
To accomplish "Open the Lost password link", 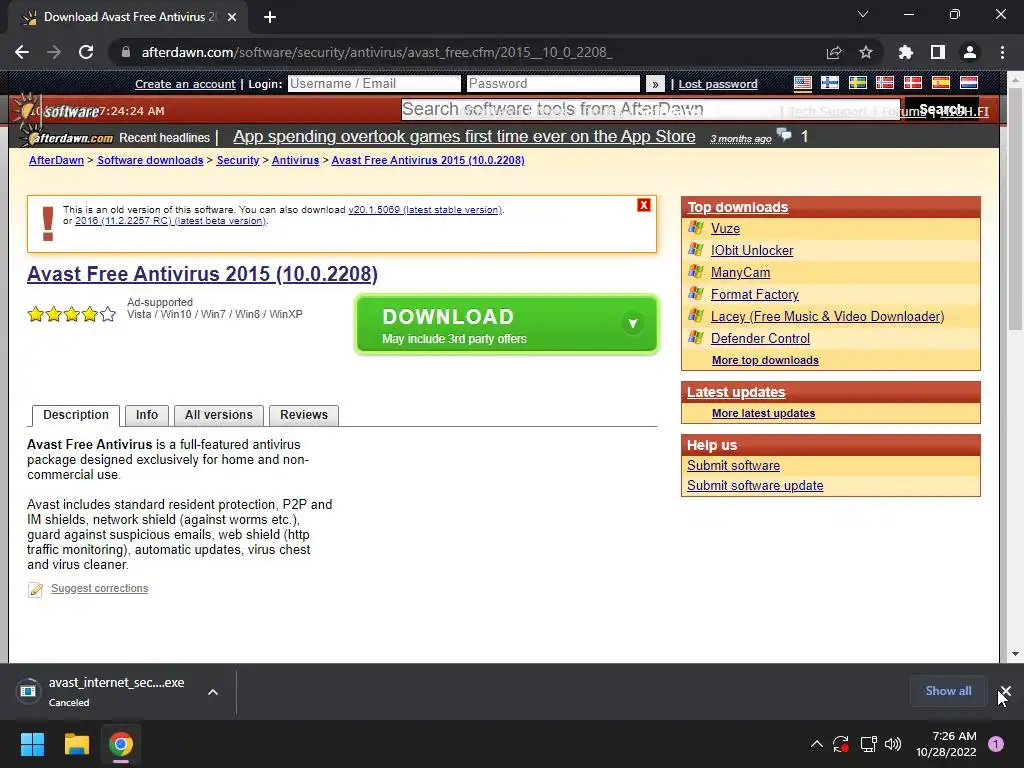I will (718, 84).
